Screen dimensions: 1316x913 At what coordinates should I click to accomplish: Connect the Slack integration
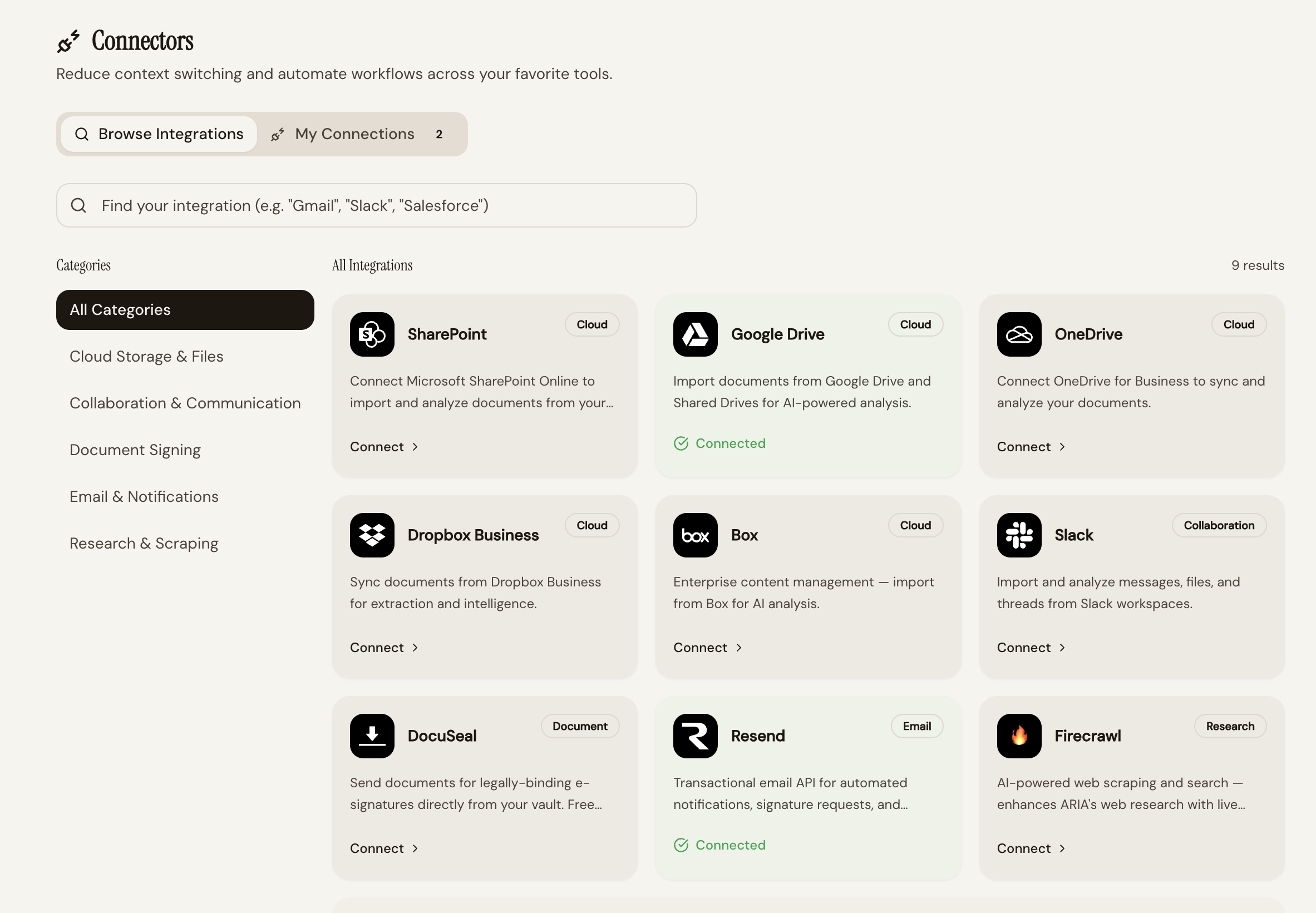click(x=1031, y=648)
